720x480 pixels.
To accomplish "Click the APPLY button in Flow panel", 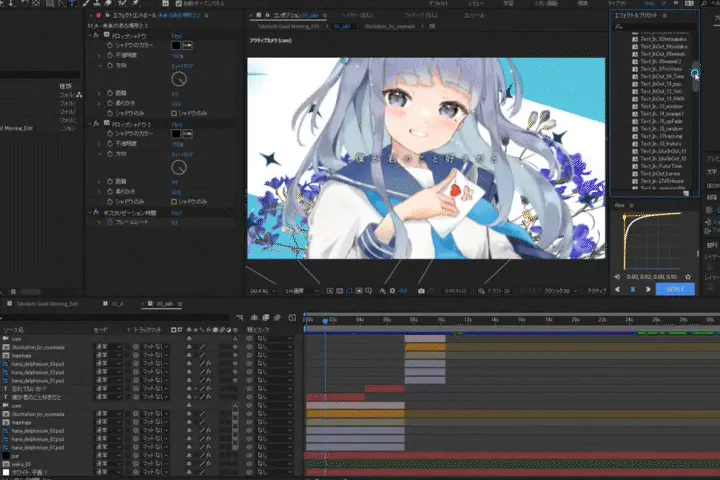I will 675,289.
